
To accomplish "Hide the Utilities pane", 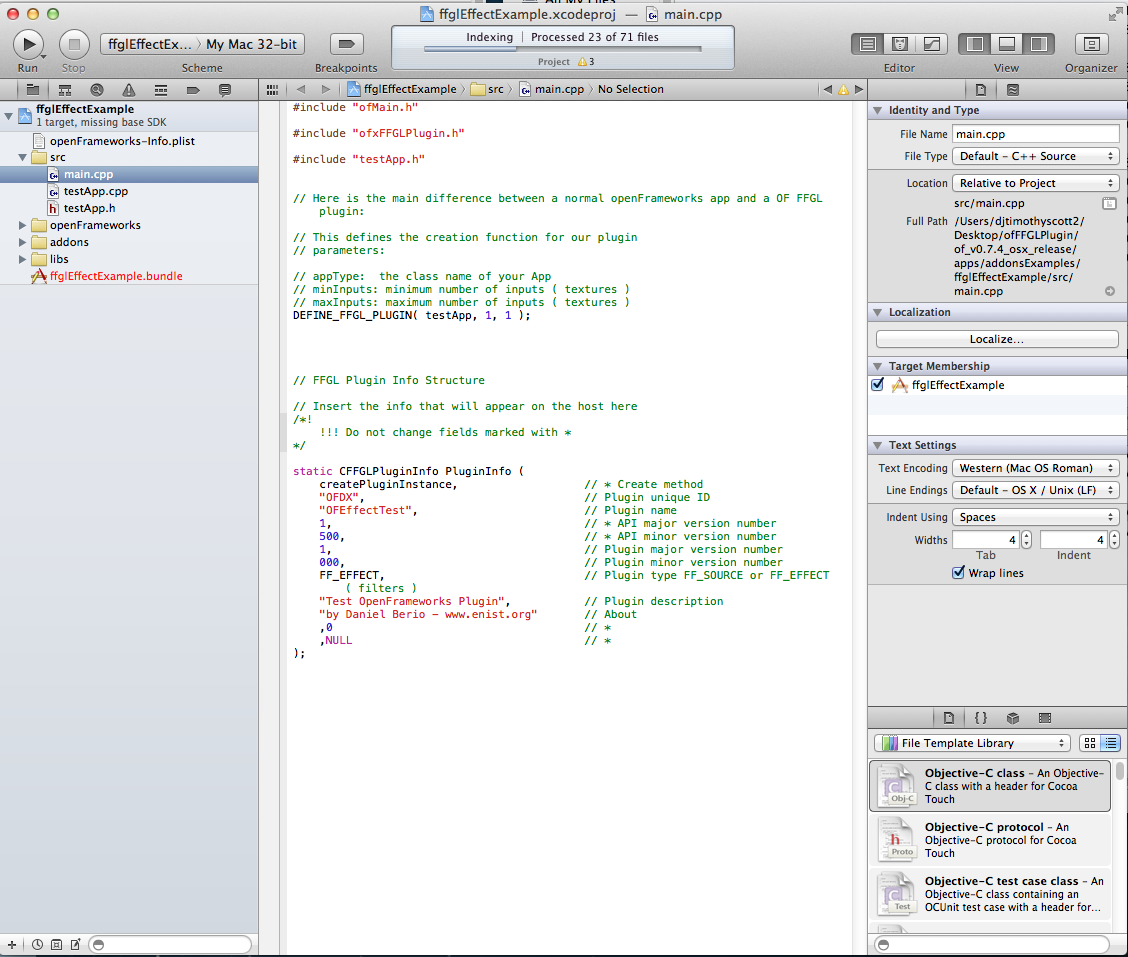I will [1039, 44].
